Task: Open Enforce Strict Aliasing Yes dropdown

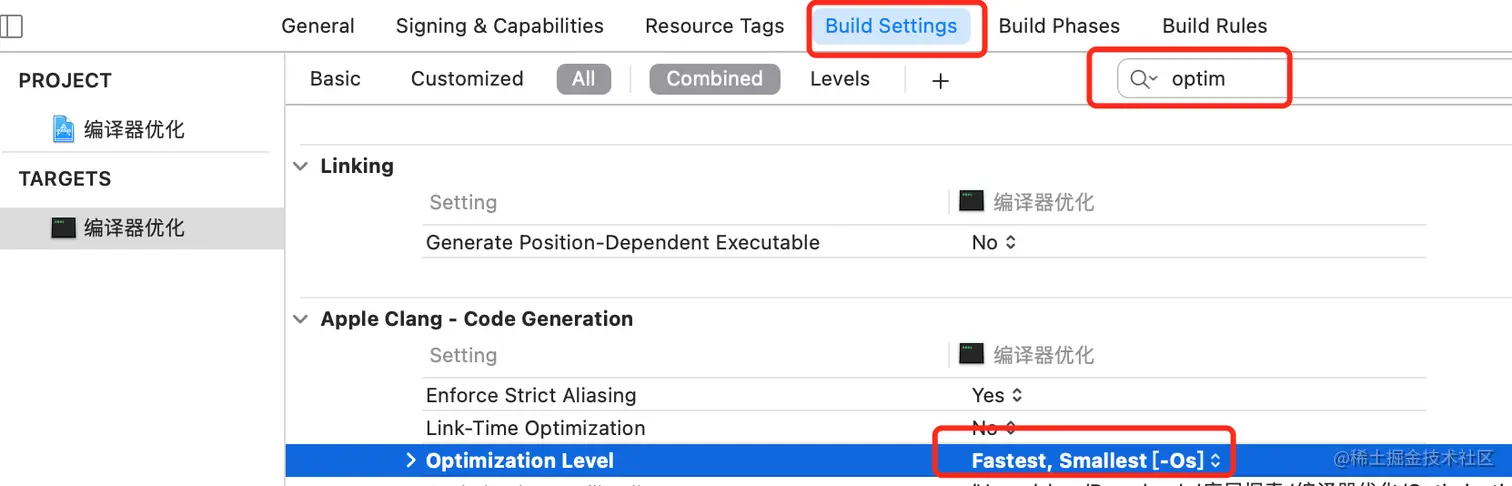Action: 996,395
